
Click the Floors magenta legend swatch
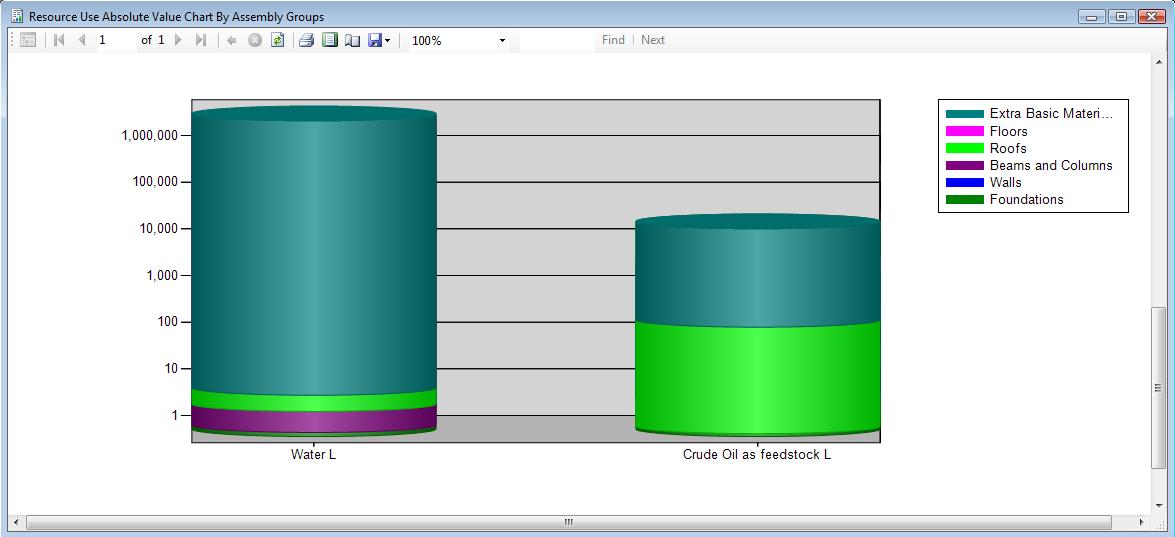pyautogui.click(x=964, y=131)
